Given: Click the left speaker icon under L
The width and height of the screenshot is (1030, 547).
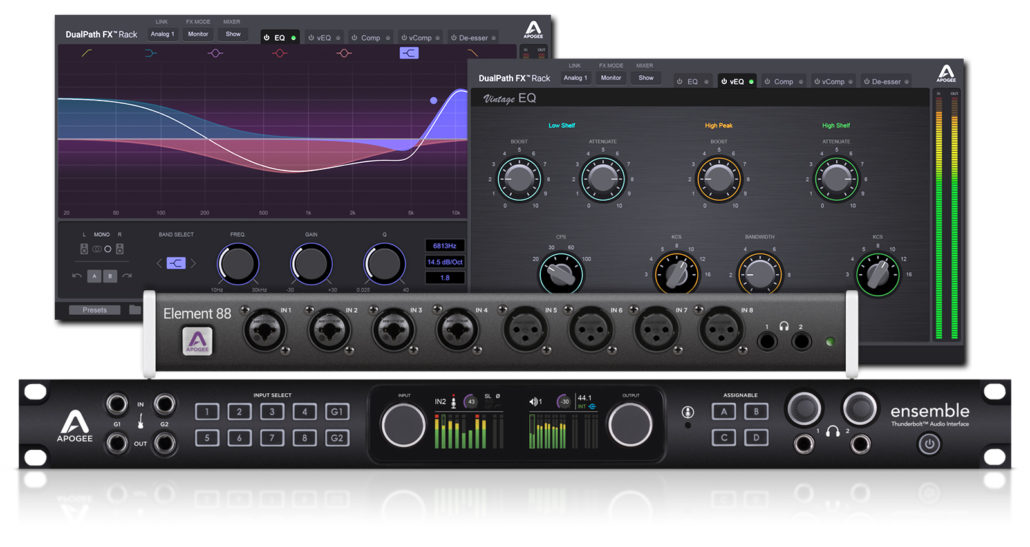Looking at the screenshot, I should (84, 249).
